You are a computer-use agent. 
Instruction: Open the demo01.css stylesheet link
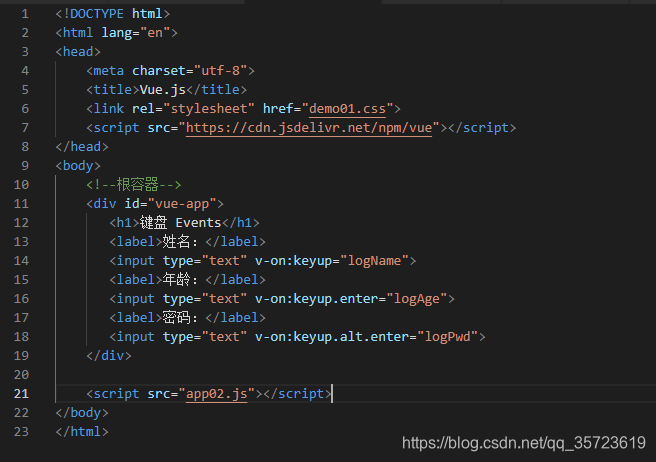[x=347, y=109]
